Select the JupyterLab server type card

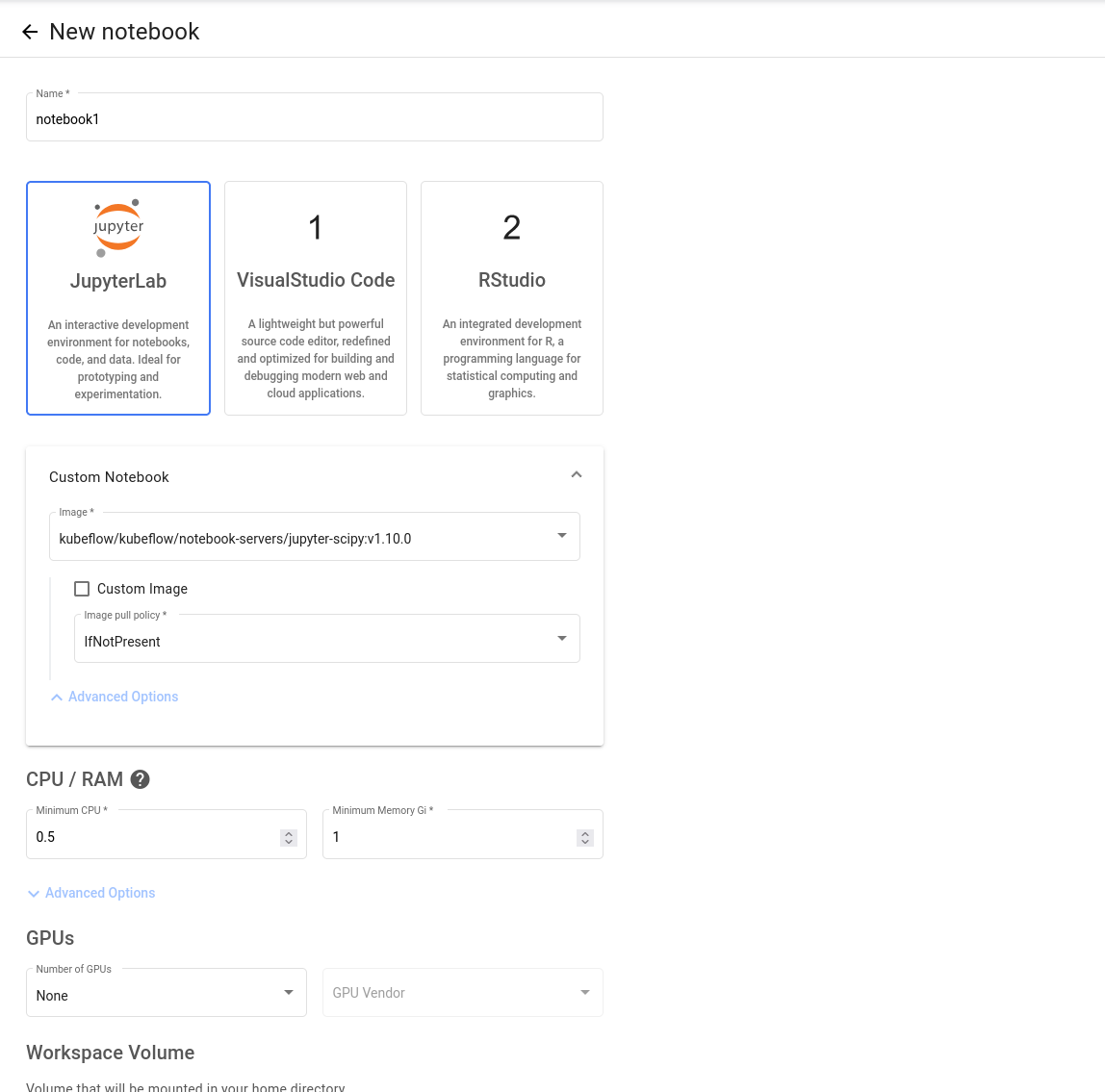pyautogui.click(x=118, y=298)
